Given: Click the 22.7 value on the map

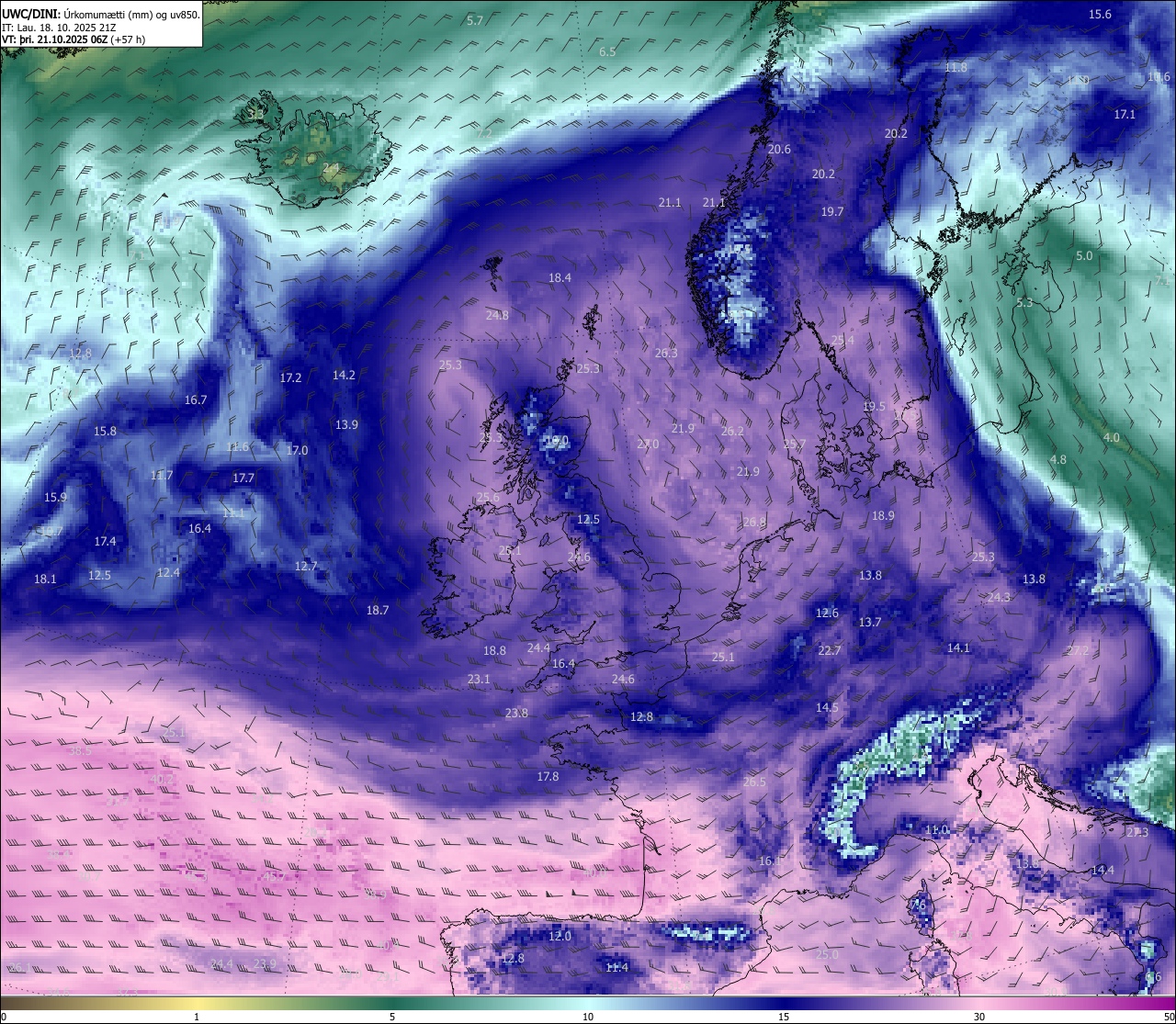Looking at the screenshot, I should pos(830,650).
